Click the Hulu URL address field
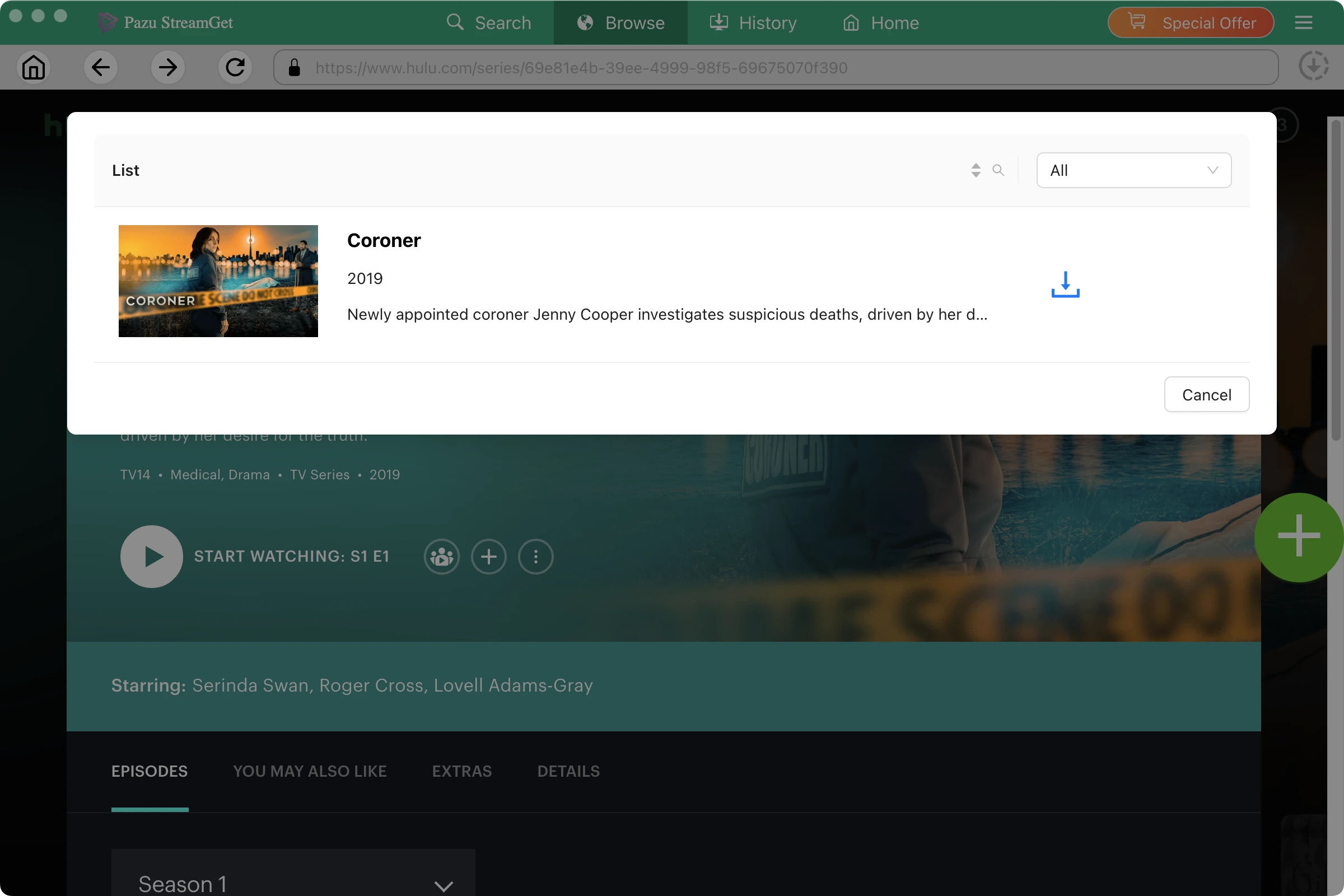 coord(776,67)
